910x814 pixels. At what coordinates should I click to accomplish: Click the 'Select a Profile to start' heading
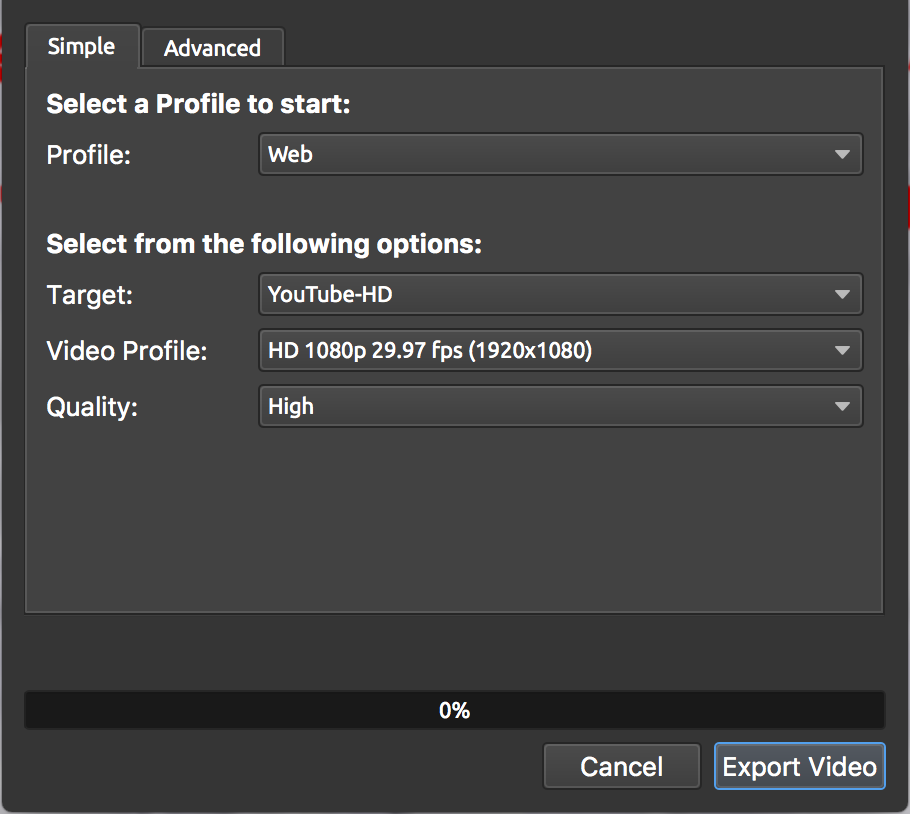[197, 103]
